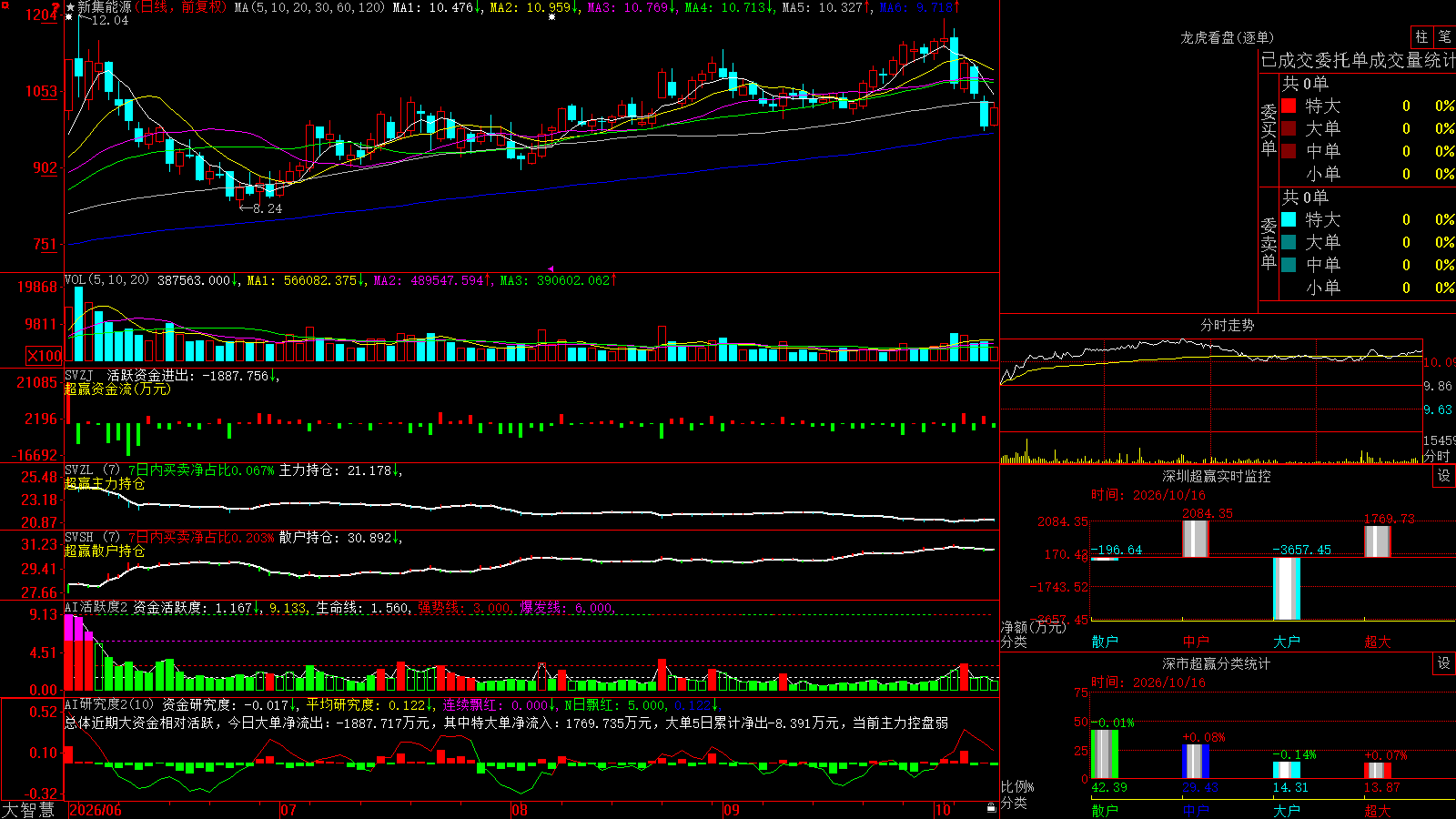Click 已成交委托单成交量统计 header
Screen dimensions: 1456x819
[1358, 60]
